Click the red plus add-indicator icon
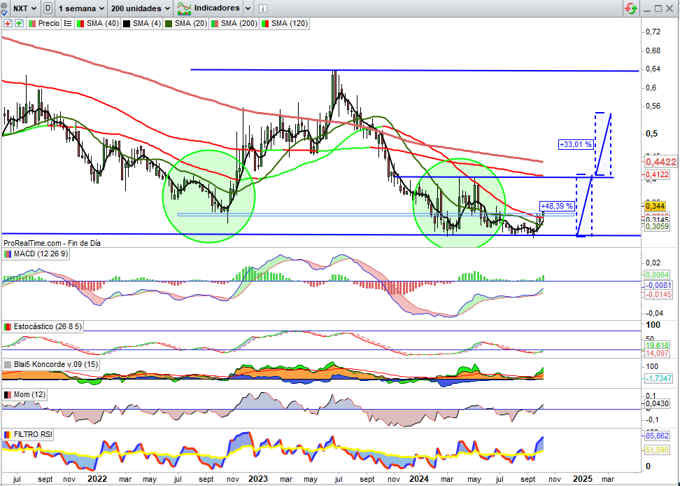The image size is (680, 486). pyautogui.click(x=8, y=23)
